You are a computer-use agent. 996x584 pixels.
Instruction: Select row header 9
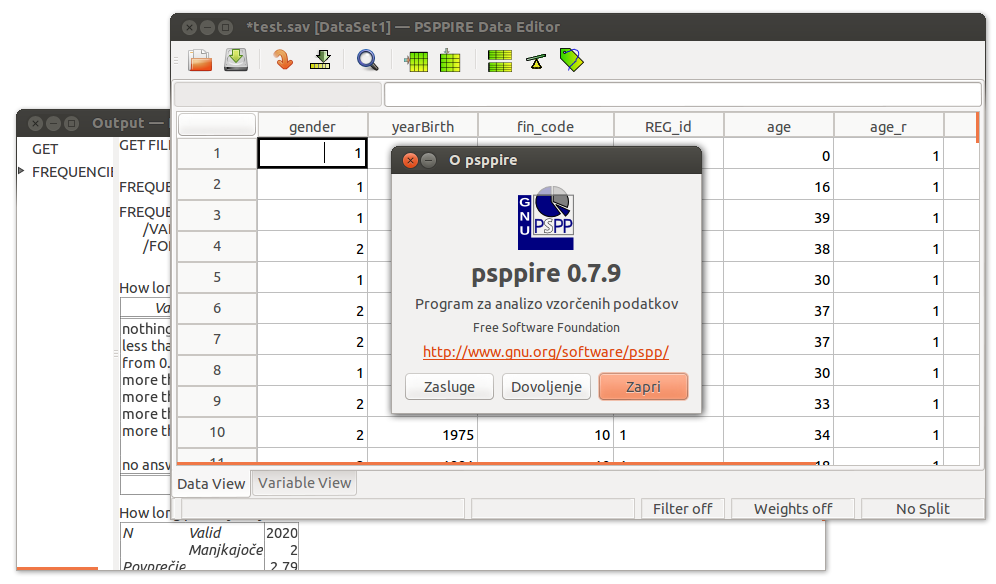tap(217, 401)
